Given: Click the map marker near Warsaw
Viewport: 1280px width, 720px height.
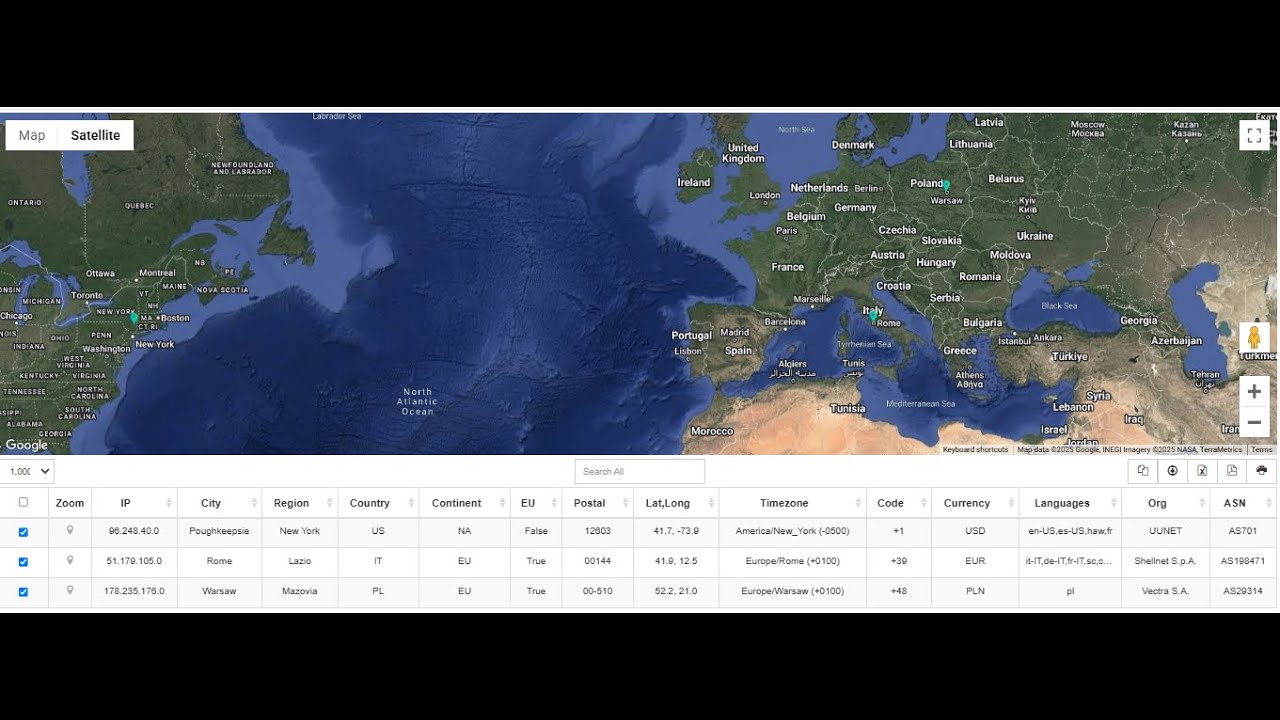Looking at the screenshot, I should pos(946,185).
